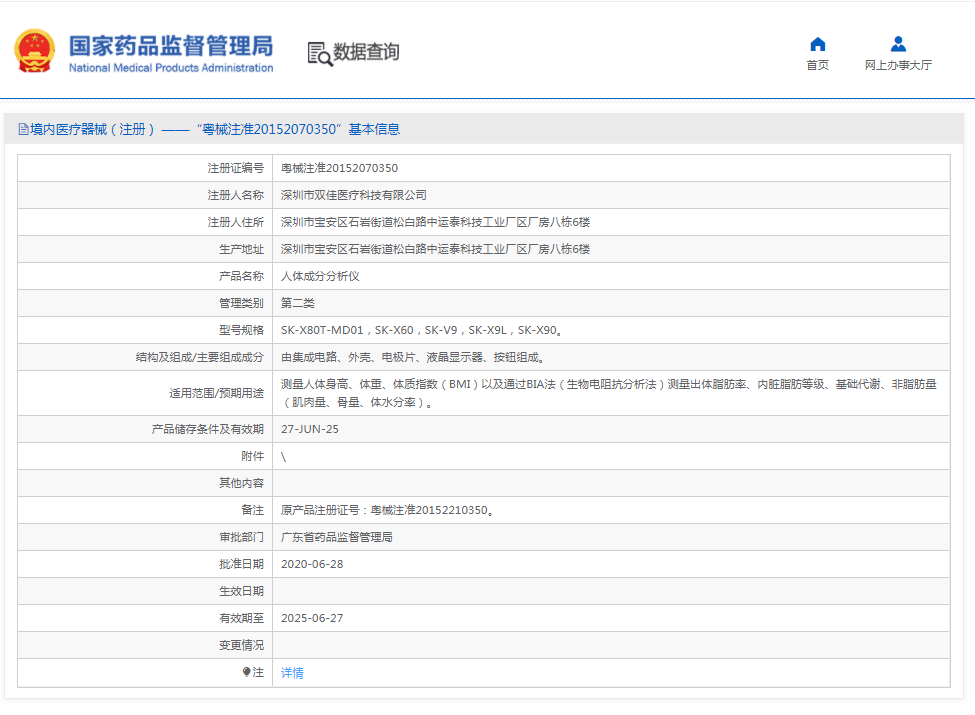This screenshot has width=975, height=715.
Task: Click the home icon above 首页
Action: [x=817, y=42]
